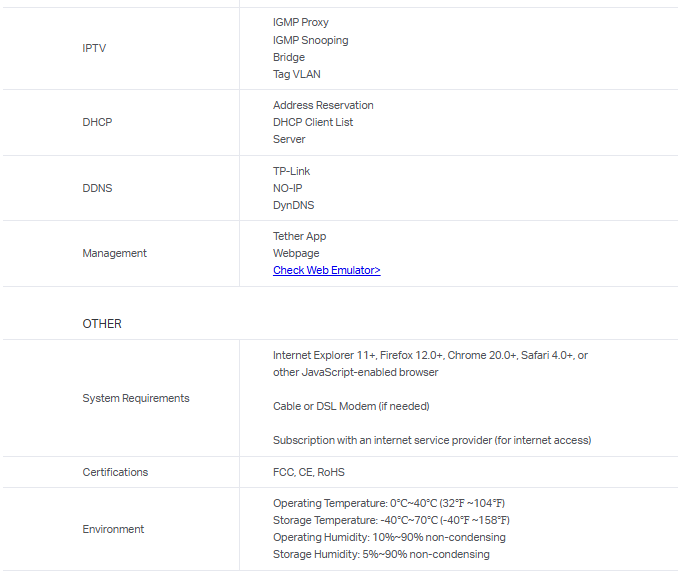Image resolution: width=682 pixels, height=581 pixels.
Task: Click the Certifications row label
Action: point(115,472)
